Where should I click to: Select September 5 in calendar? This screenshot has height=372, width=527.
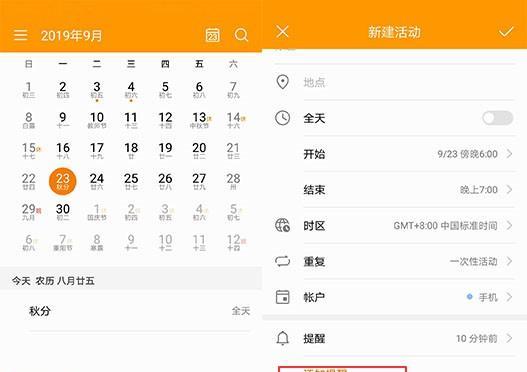pyautogui.click(x=165, y=90)
